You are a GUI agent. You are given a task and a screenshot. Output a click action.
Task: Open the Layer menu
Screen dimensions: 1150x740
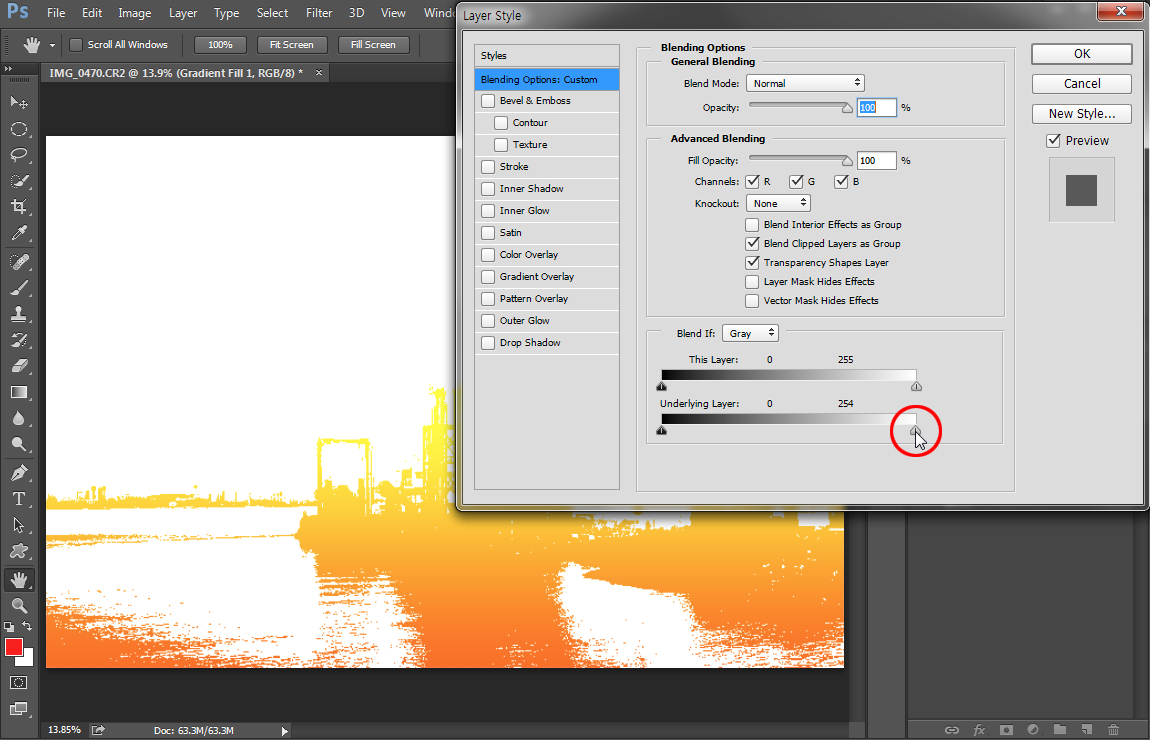[183, 13]
